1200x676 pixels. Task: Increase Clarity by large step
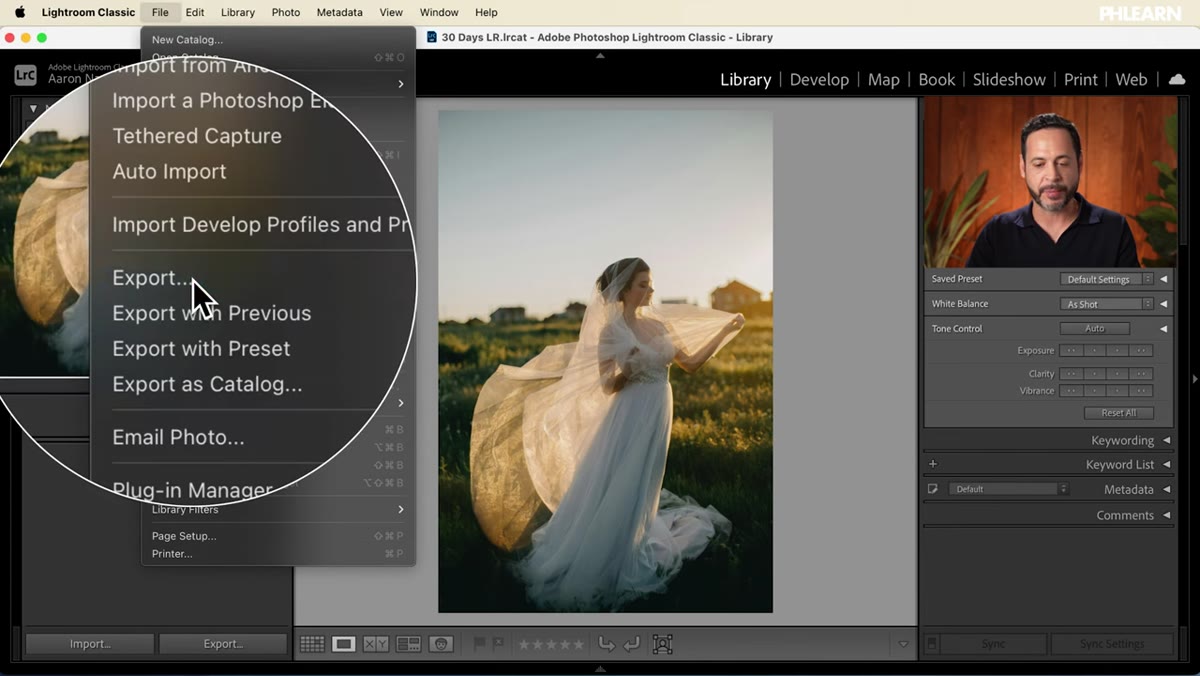tap(1141, 374)
